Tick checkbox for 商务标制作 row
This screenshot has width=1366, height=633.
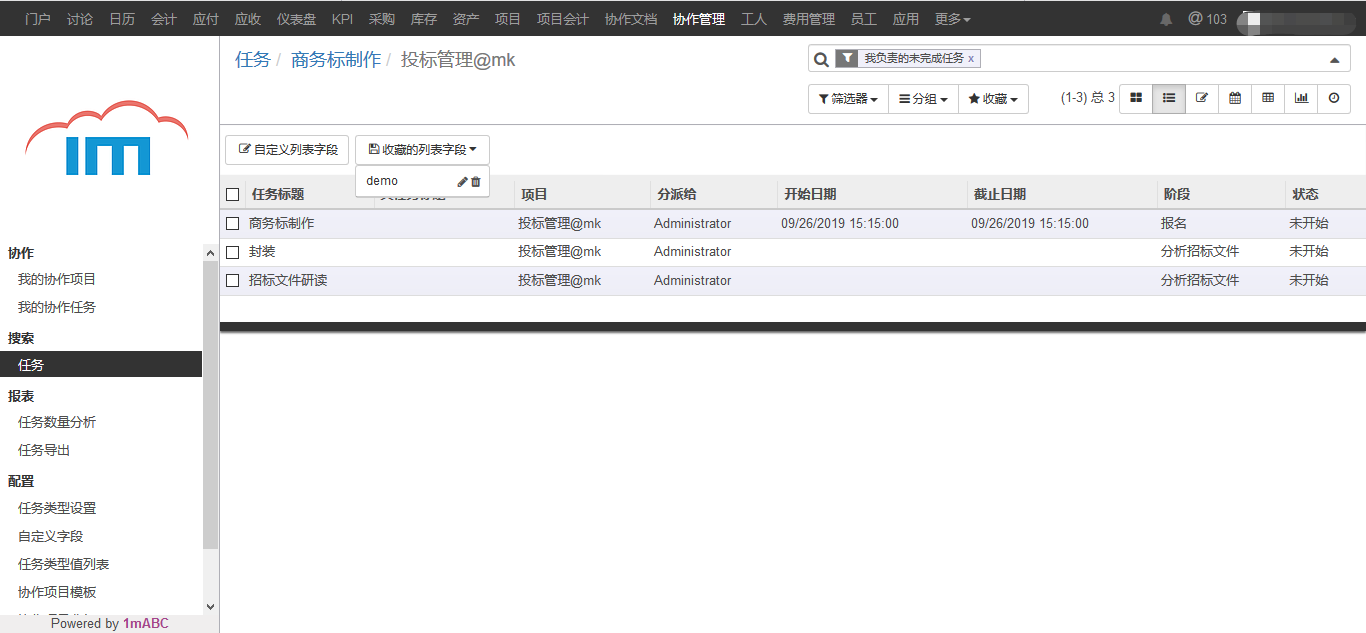click(233, 223)
